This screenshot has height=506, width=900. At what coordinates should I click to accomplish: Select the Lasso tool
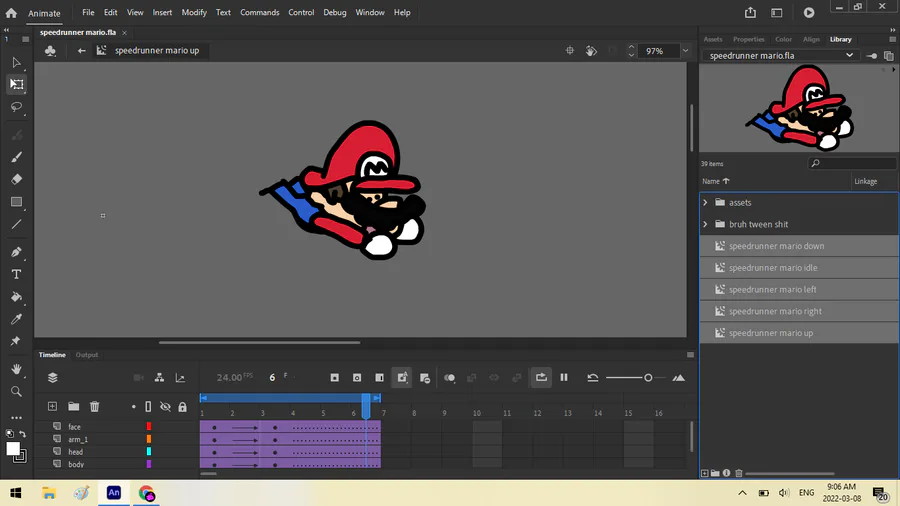(16, 107)
